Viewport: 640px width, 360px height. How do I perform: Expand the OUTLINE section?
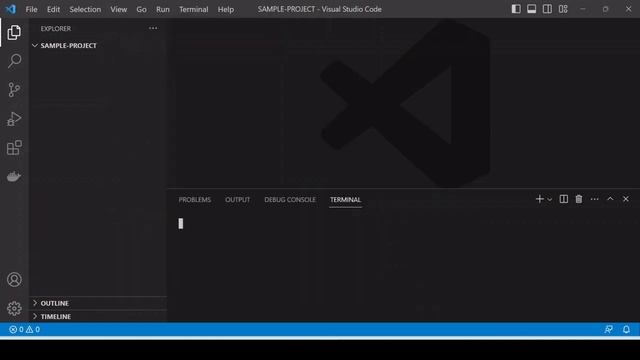(x=98, y=303)
